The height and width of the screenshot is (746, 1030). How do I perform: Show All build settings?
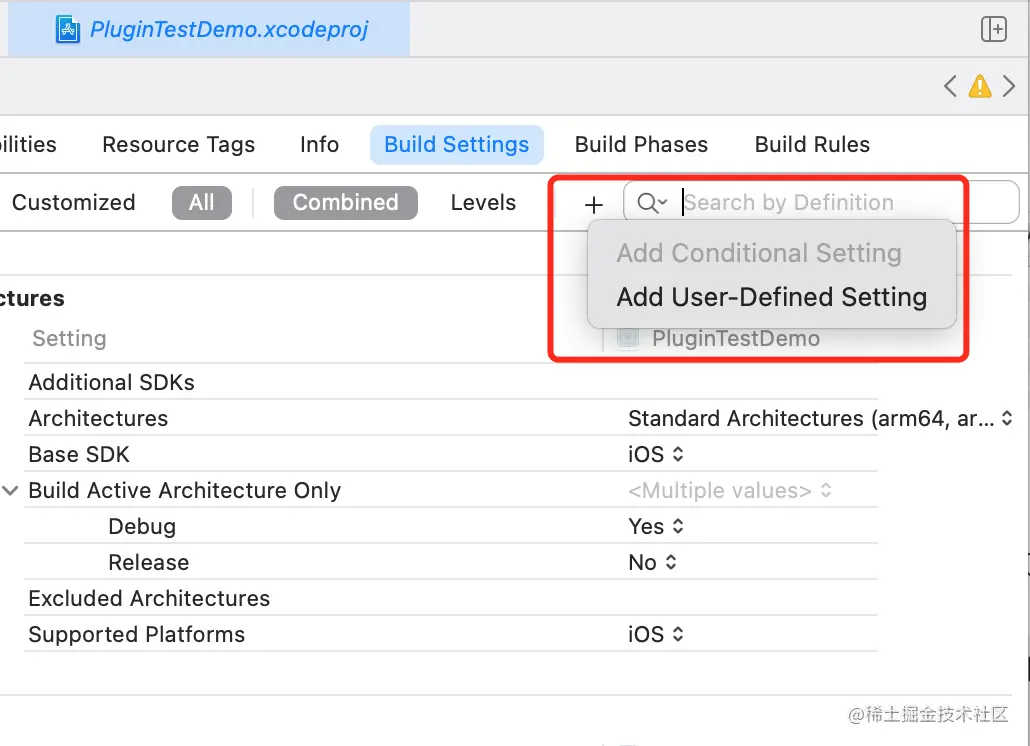pos(202,202)
